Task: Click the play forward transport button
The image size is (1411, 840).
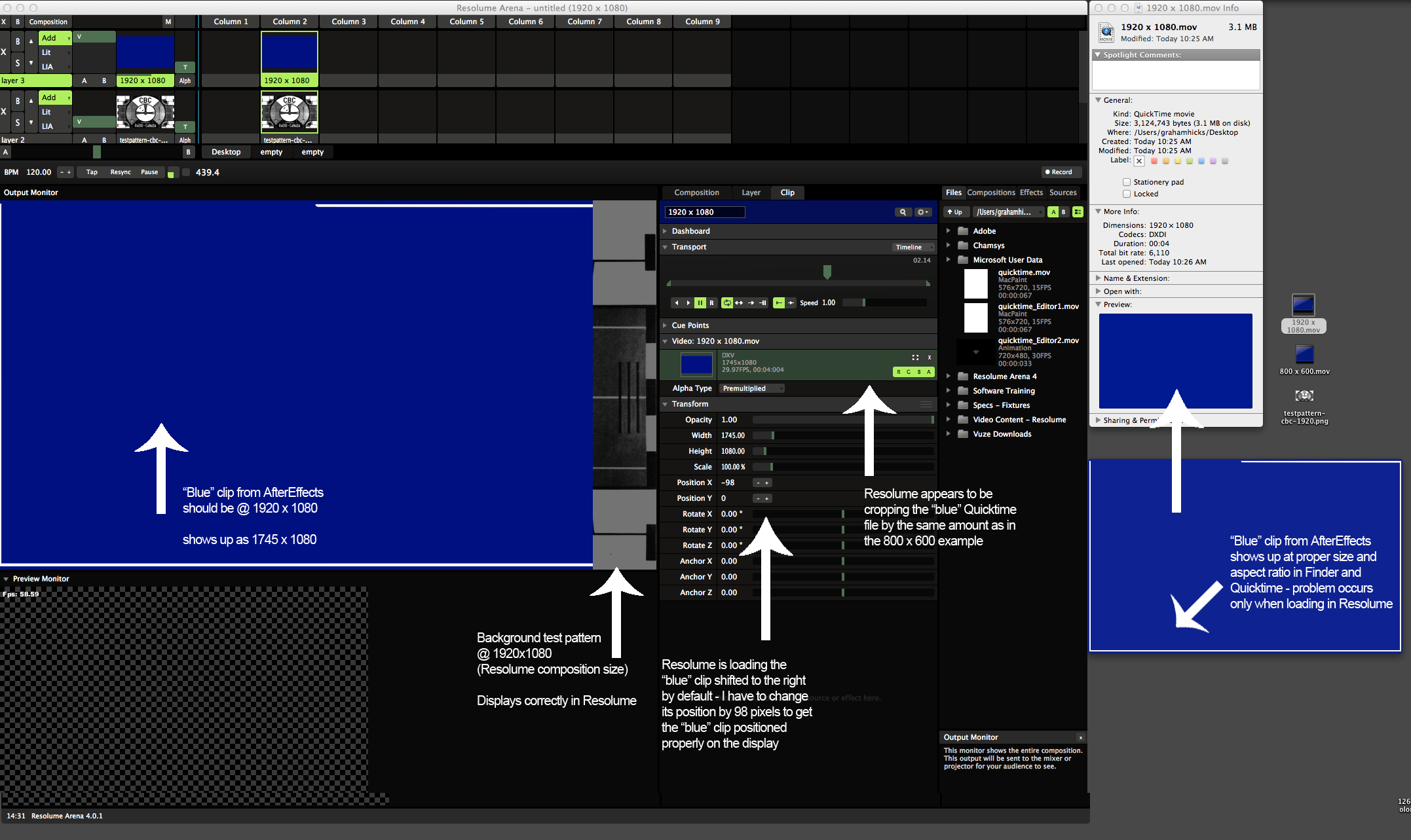Action: 688,302
